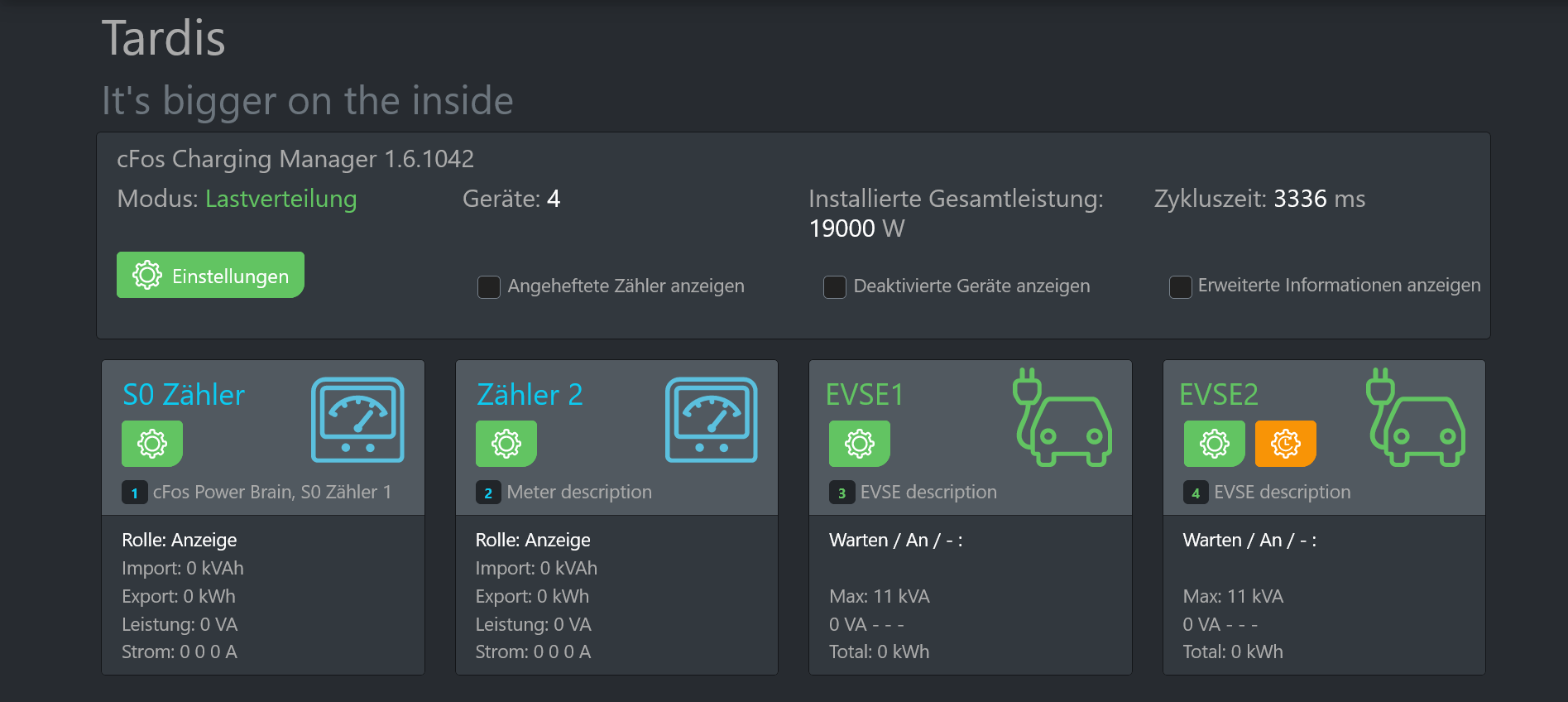Viewport: 1568px width, 702px height.
Task: Click the Tardis page title
Action: [163, 38]
